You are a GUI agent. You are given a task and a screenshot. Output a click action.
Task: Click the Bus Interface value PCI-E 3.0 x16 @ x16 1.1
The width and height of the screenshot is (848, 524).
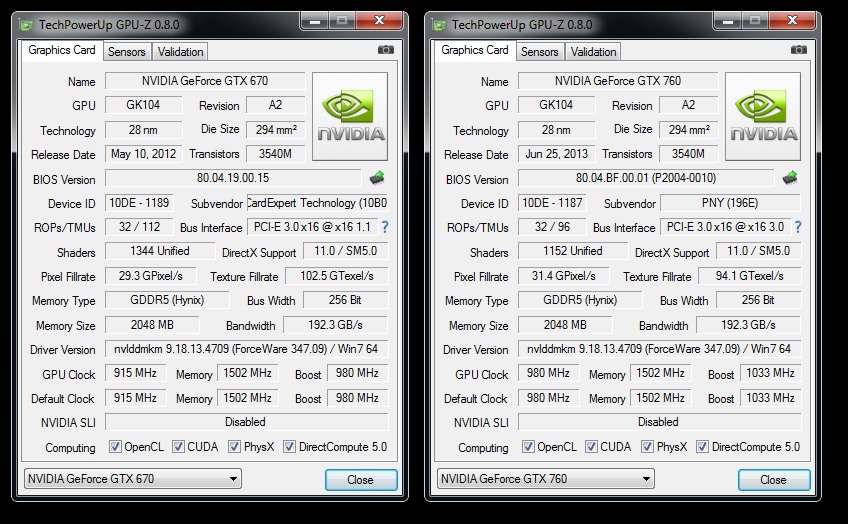coord(313,227)
